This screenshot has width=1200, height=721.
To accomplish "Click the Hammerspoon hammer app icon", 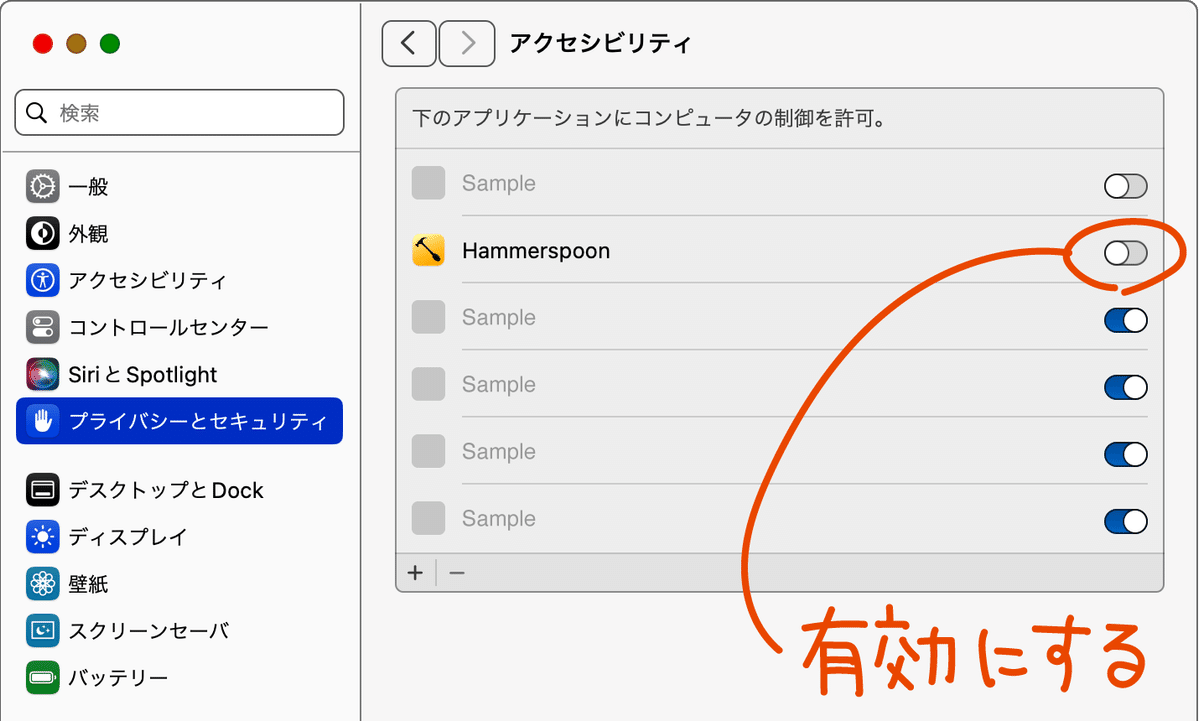I will [428, 250].
